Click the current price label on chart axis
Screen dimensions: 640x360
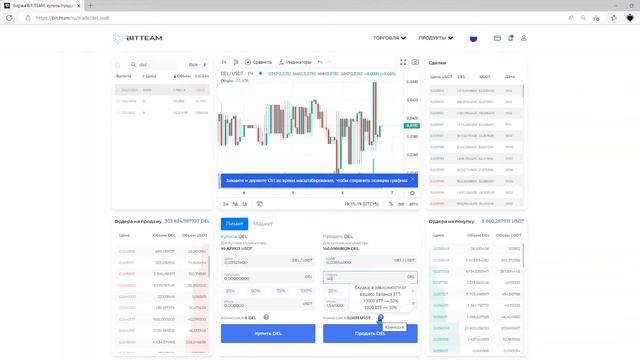pyautogui.click(x=412, y=126)
